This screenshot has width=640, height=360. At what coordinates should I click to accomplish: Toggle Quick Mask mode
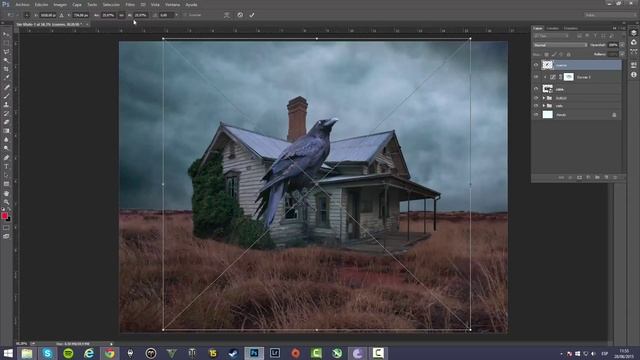click(x=6, y=228)
